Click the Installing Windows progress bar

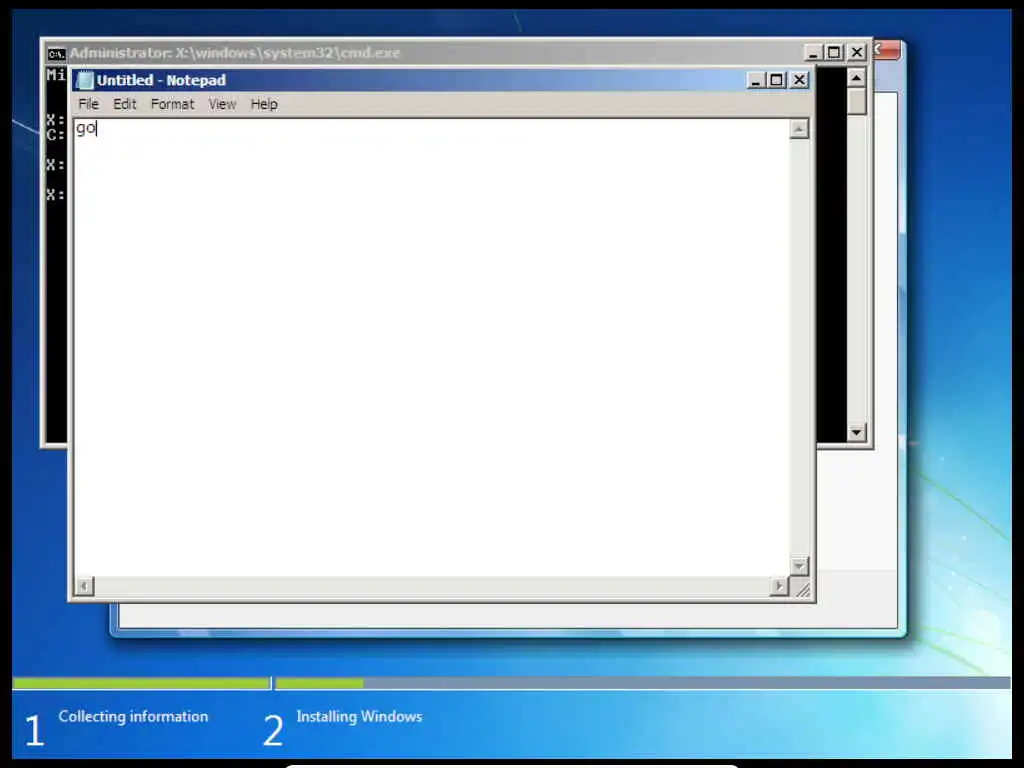pyautogui.click(x=643, y=683)
